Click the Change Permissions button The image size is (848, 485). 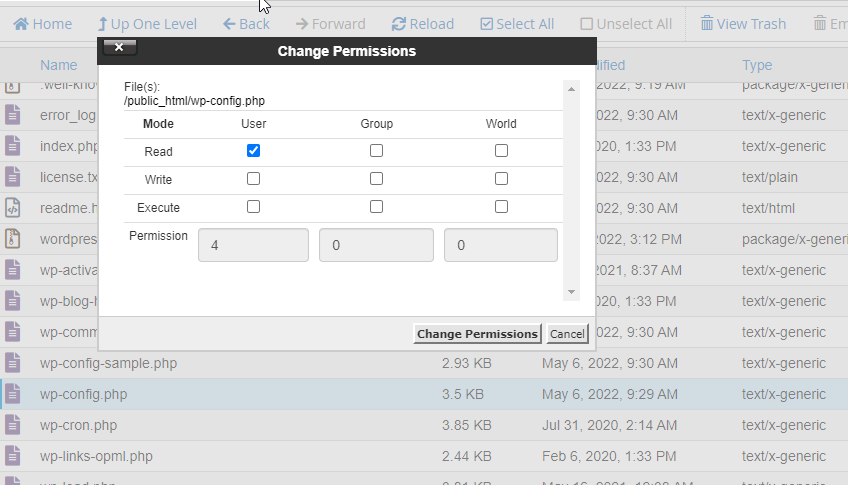pyautogui.click(x=478, y=334)
